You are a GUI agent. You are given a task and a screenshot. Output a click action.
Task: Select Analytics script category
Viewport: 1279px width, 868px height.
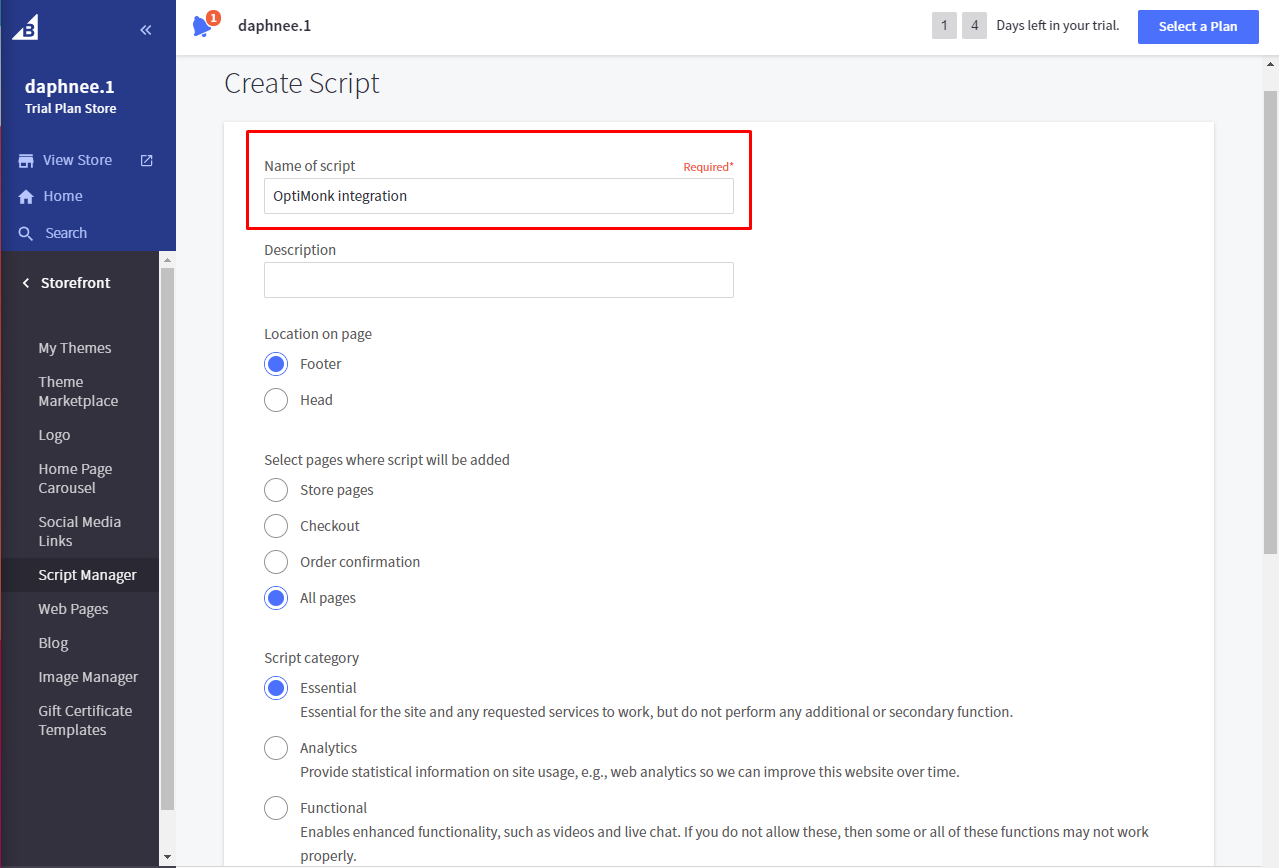[x=276, y=748]
